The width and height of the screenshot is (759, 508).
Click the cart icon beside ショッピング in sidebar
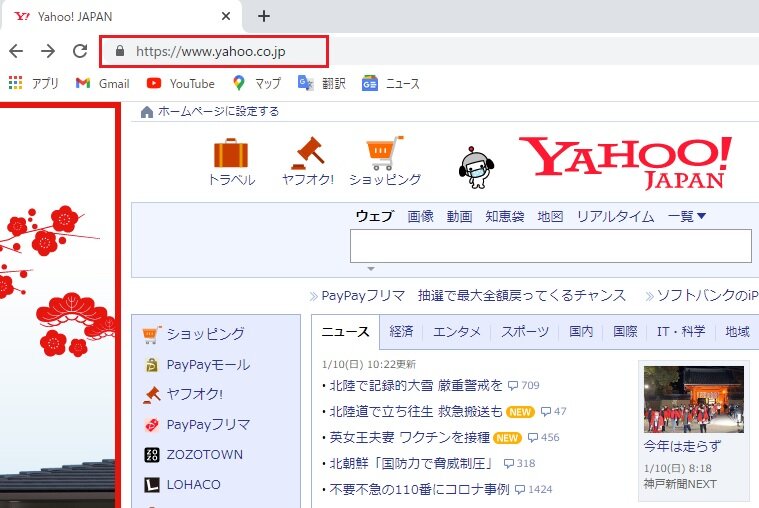click(152, 334)
